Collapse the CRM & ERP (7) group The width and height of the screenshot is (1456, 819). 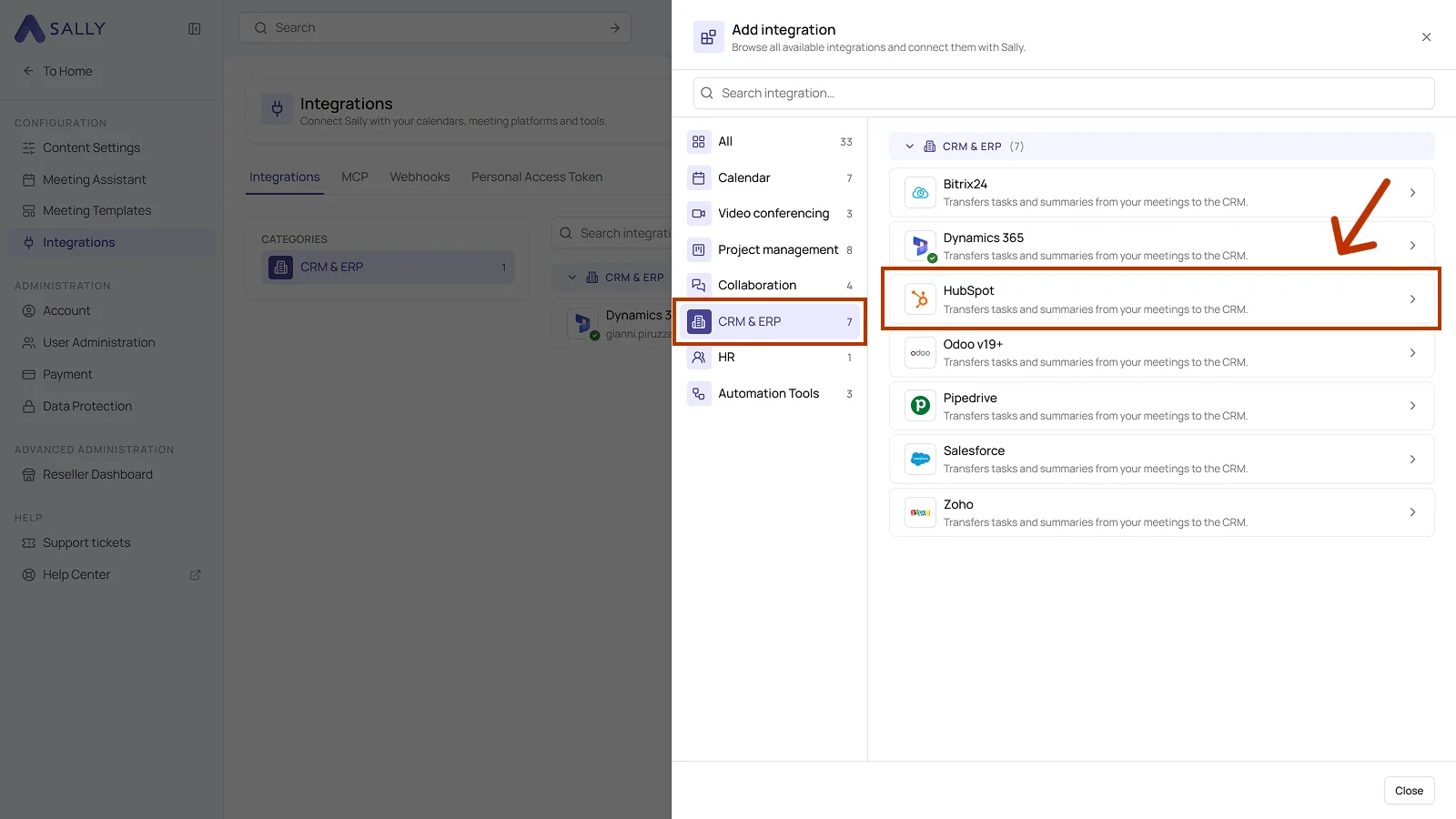(x=909, y=147)
